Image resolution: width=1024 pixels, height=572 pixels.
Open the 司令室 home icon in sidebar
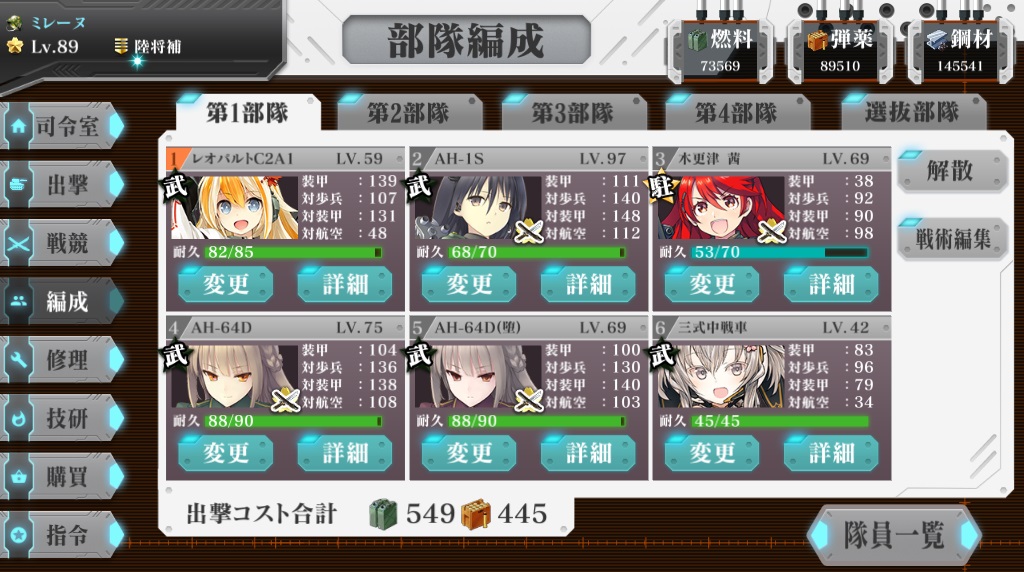(18, 126)
